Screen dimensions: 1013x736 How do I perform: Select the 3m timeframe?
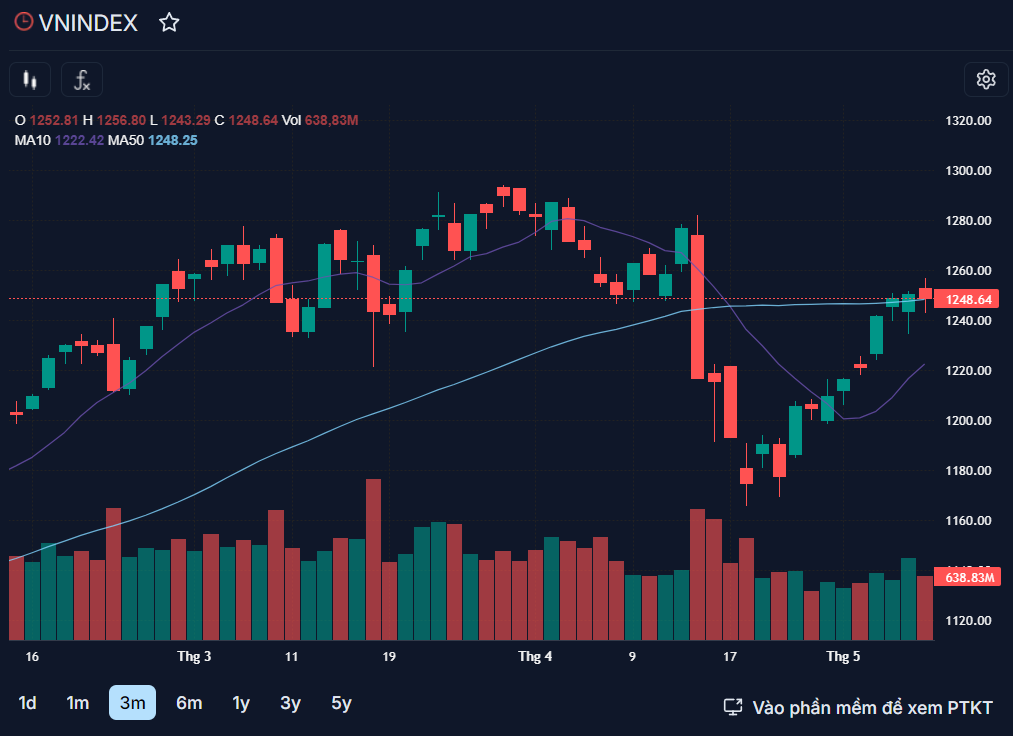coord(132,703)
